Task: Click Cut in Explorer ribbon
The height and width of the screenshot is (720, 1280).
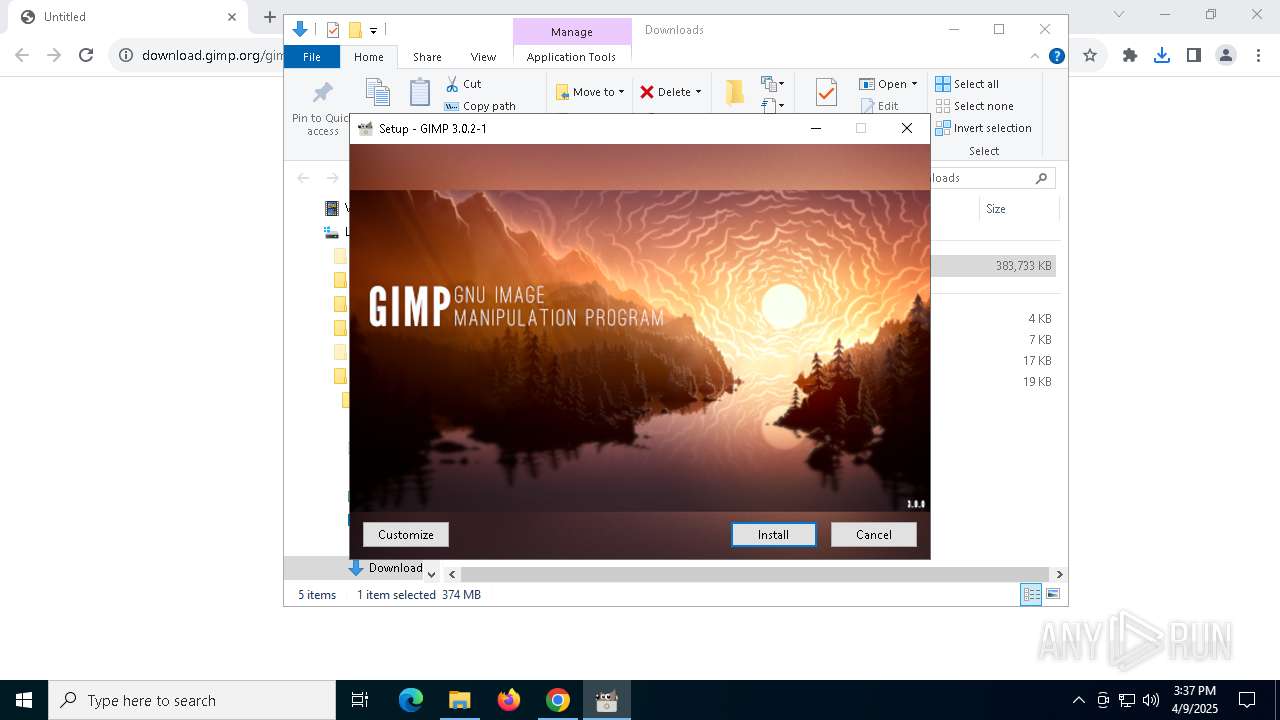Action: click(463, 84)
